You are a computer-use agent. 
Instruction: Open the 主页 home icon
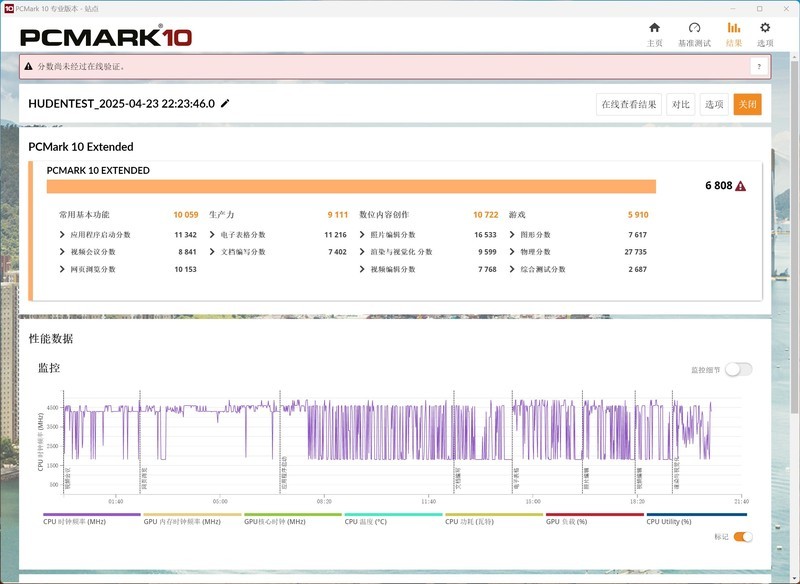654,28
